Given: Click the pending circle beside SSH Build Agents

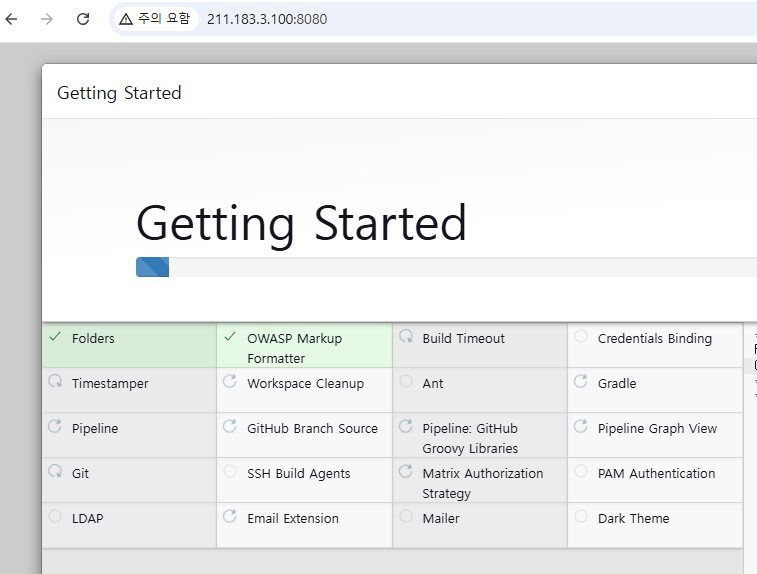Looking at the screenshot, I should pyautogui.click(x=230, y=471).
